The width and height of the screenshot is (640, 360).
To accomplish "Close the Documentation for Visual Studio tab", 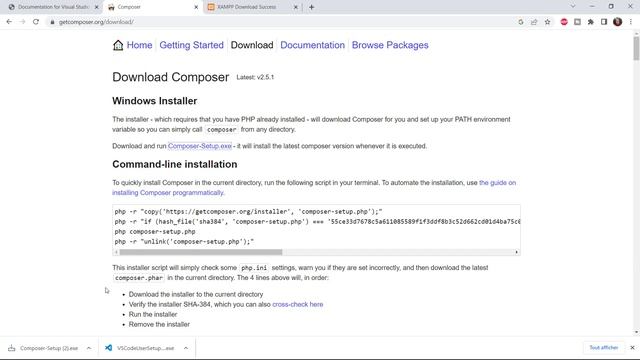I will pos(96,7).
